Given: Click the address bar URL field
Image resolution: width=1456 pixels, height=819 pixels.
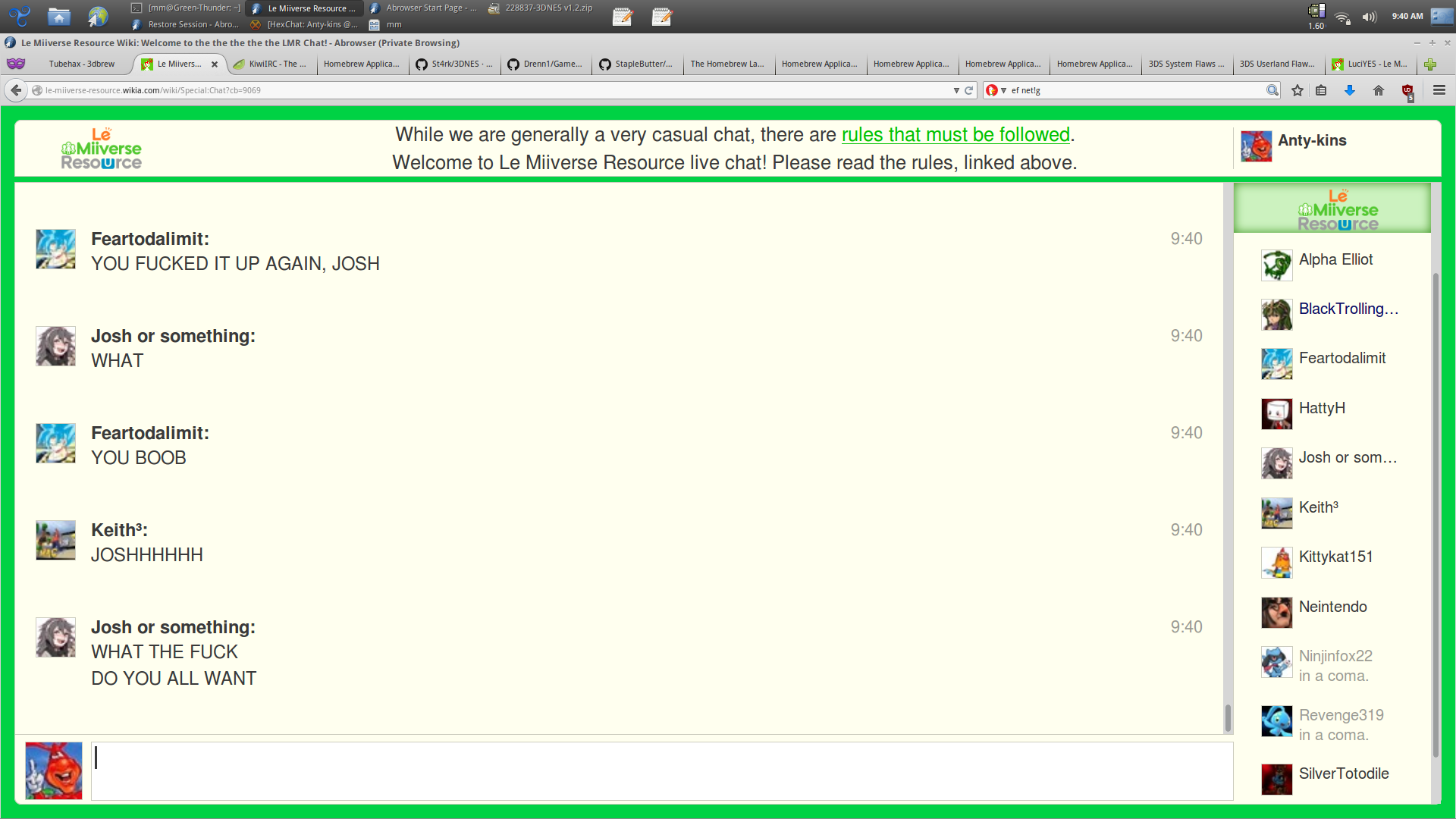Looking at the screenshot, I should pyautogui.click(x=497, y=90).
